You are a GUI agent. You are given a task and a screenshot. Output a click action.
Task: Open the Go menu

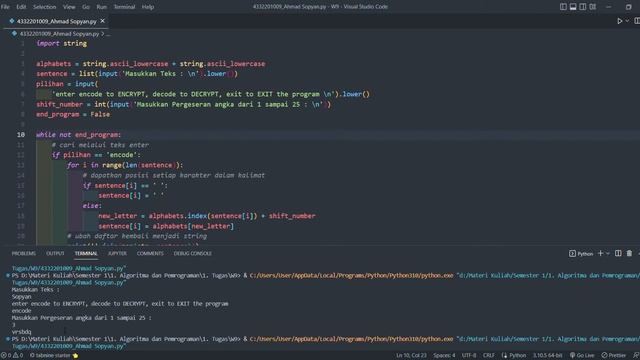pyautogui.click(x=86, y=7)
